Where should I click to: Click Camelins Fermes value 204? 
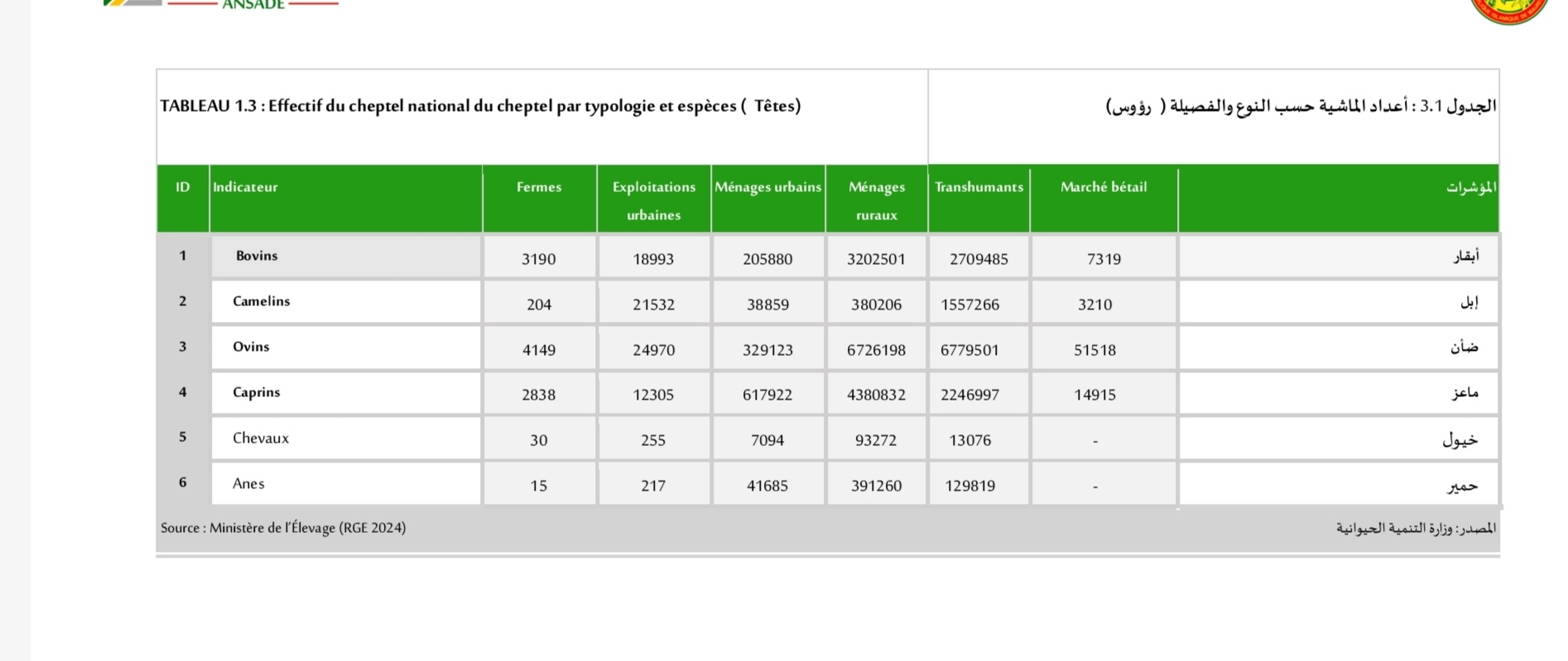[539, 304]
